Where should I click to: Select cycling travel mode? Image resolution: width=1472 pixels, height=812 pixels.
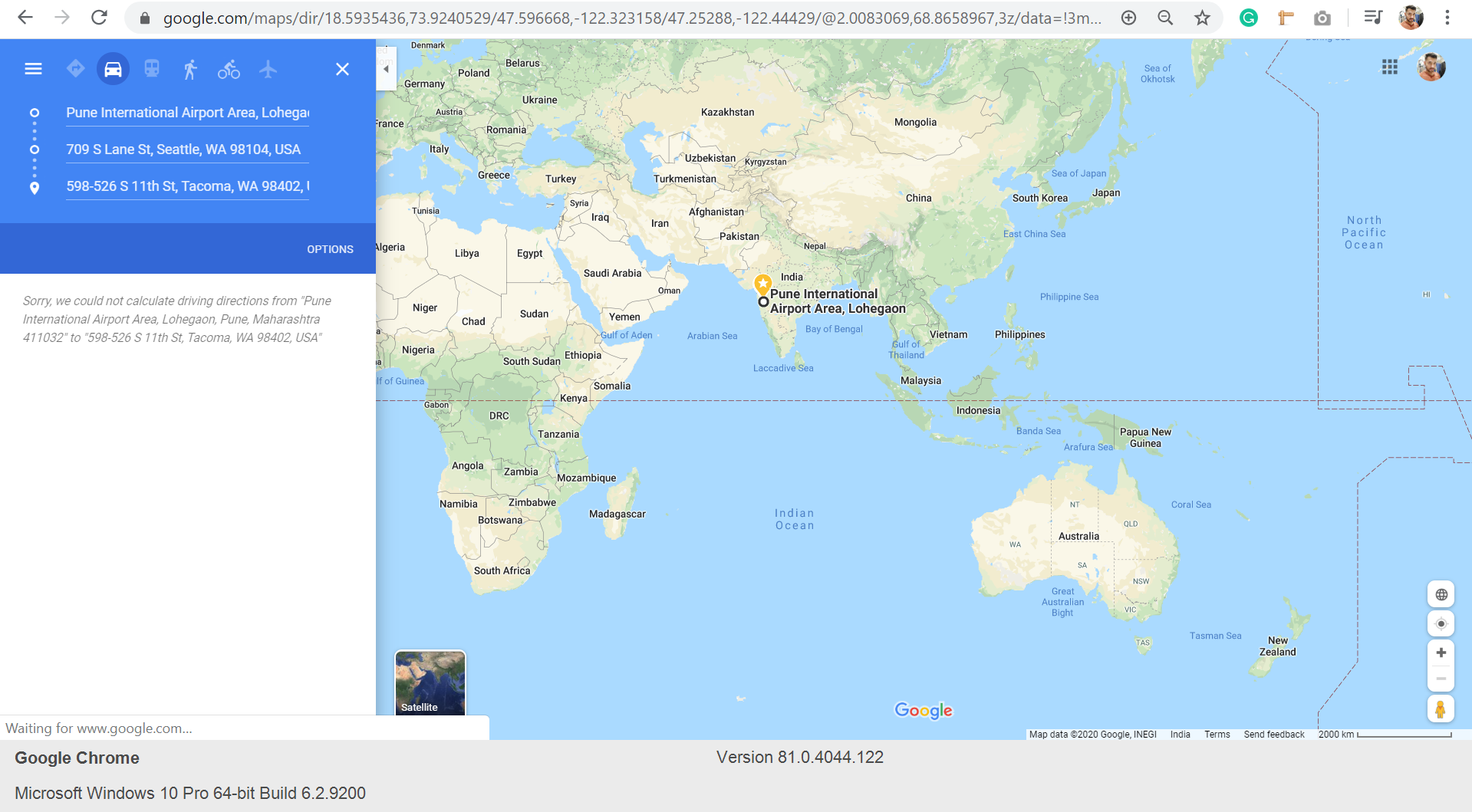pos(229,69)
